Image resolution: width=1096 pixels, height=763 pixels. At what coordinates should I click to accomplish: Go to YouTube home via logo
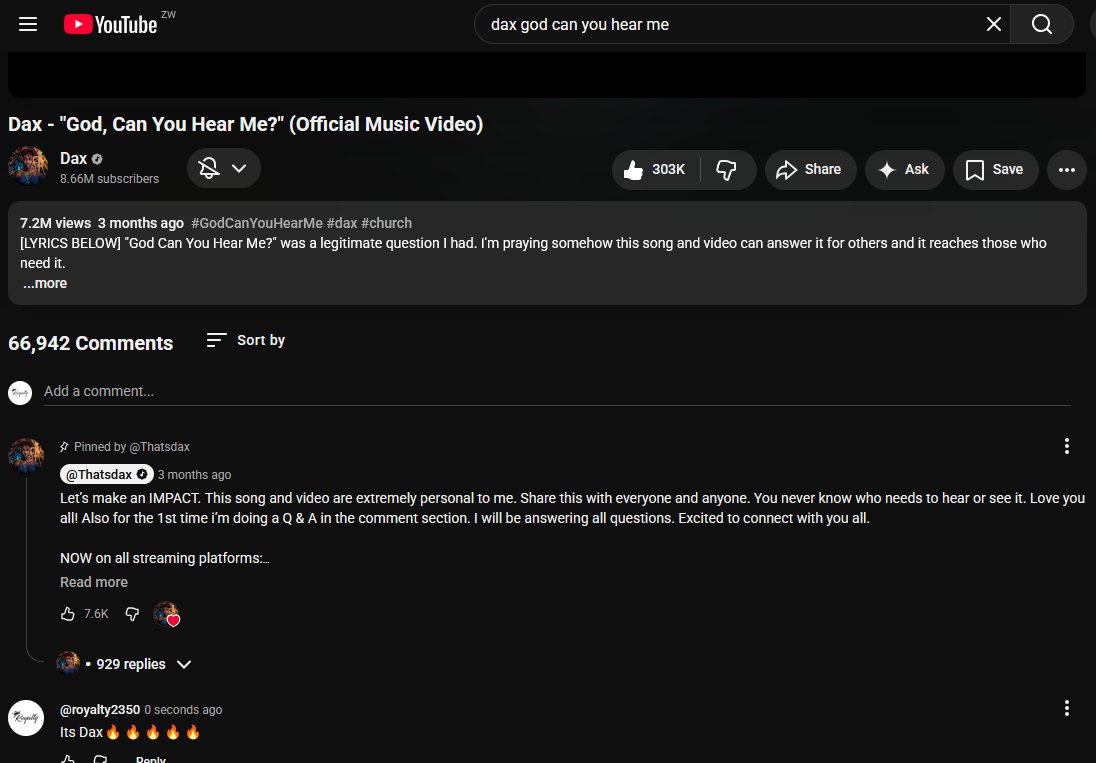(x=111, y=24)
